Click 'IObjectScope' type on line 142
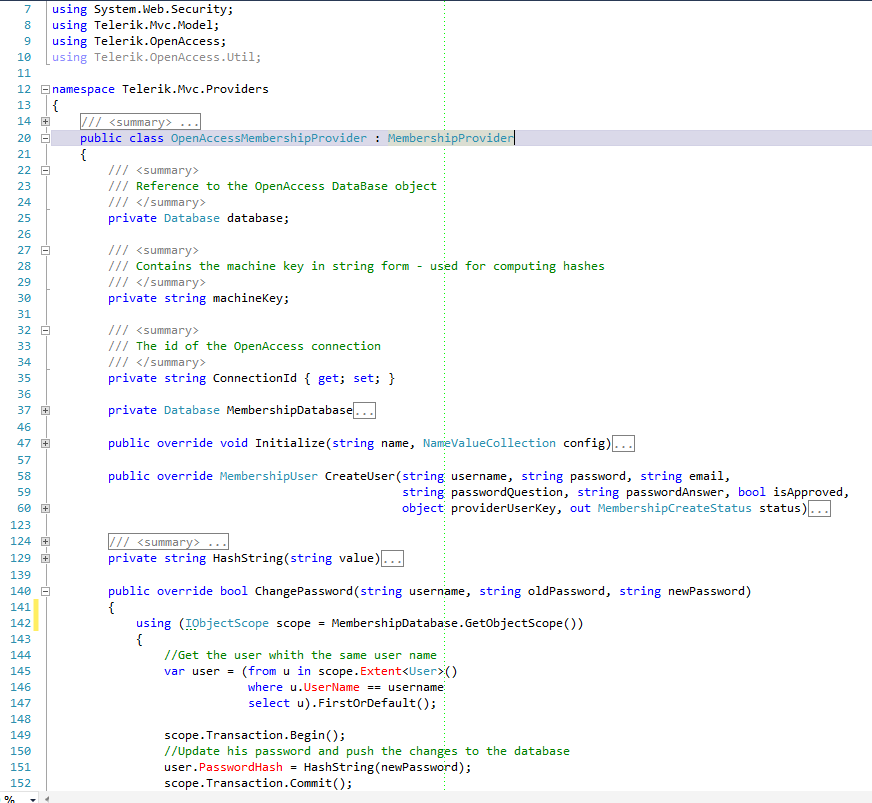 (x=227, y=623)
